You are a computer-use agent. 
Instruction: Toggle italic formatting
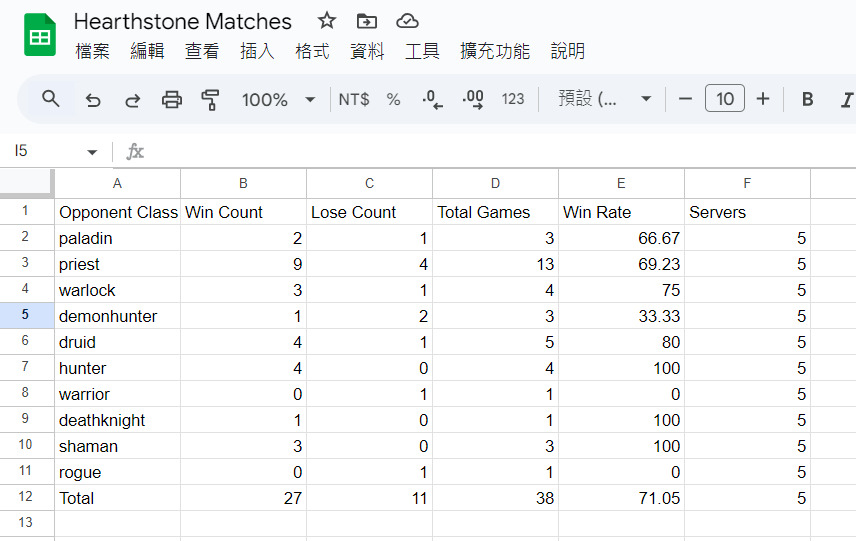[x=846, y=99]
